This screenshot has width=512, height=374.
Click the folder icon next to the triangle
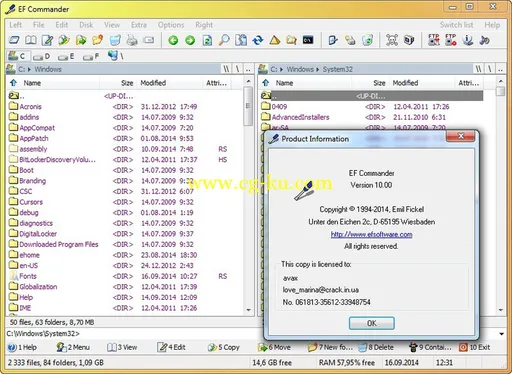click(291, 40)
